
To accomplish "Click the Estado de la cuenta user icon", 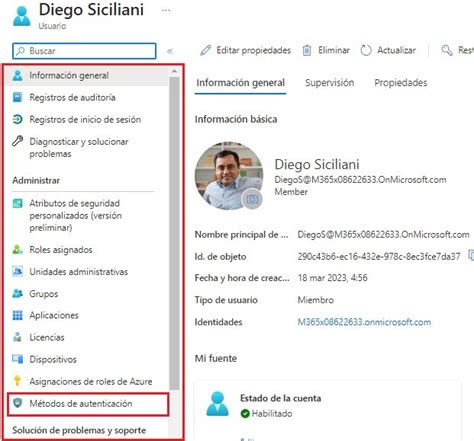I will [x=218, y=404].
